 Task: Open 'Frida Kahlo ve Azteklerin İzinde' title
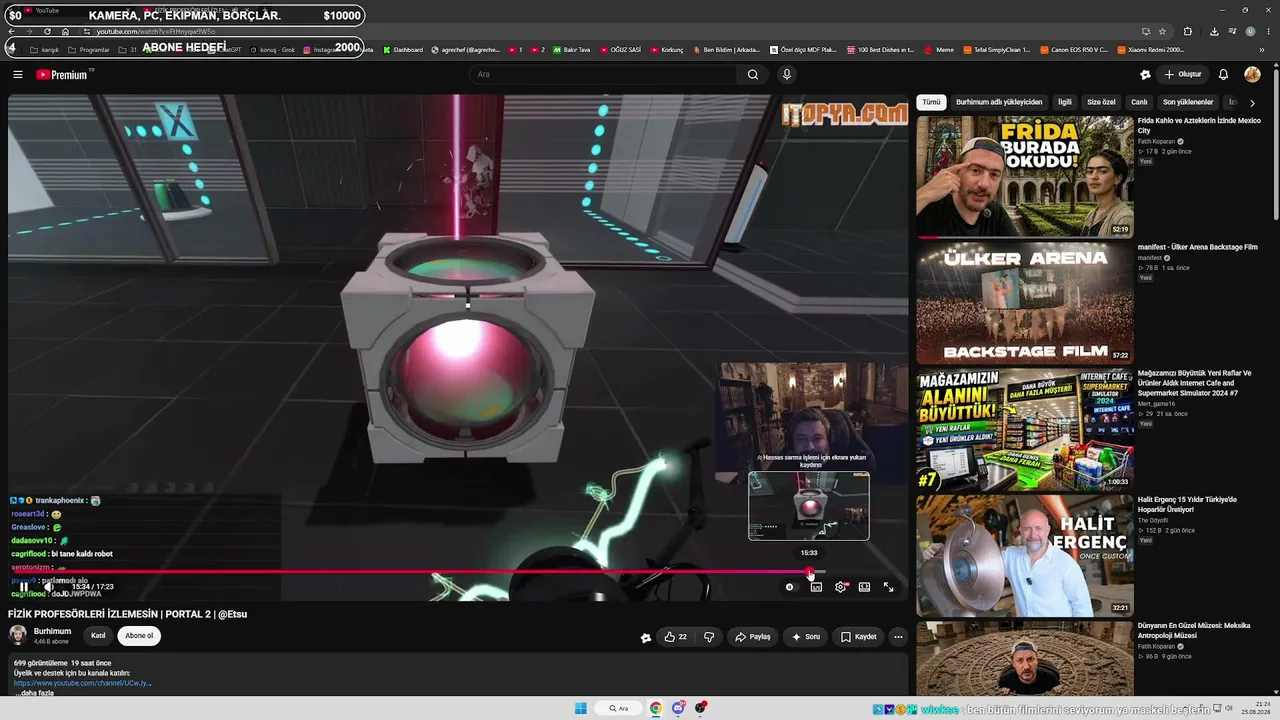[x=1199, y=125]
